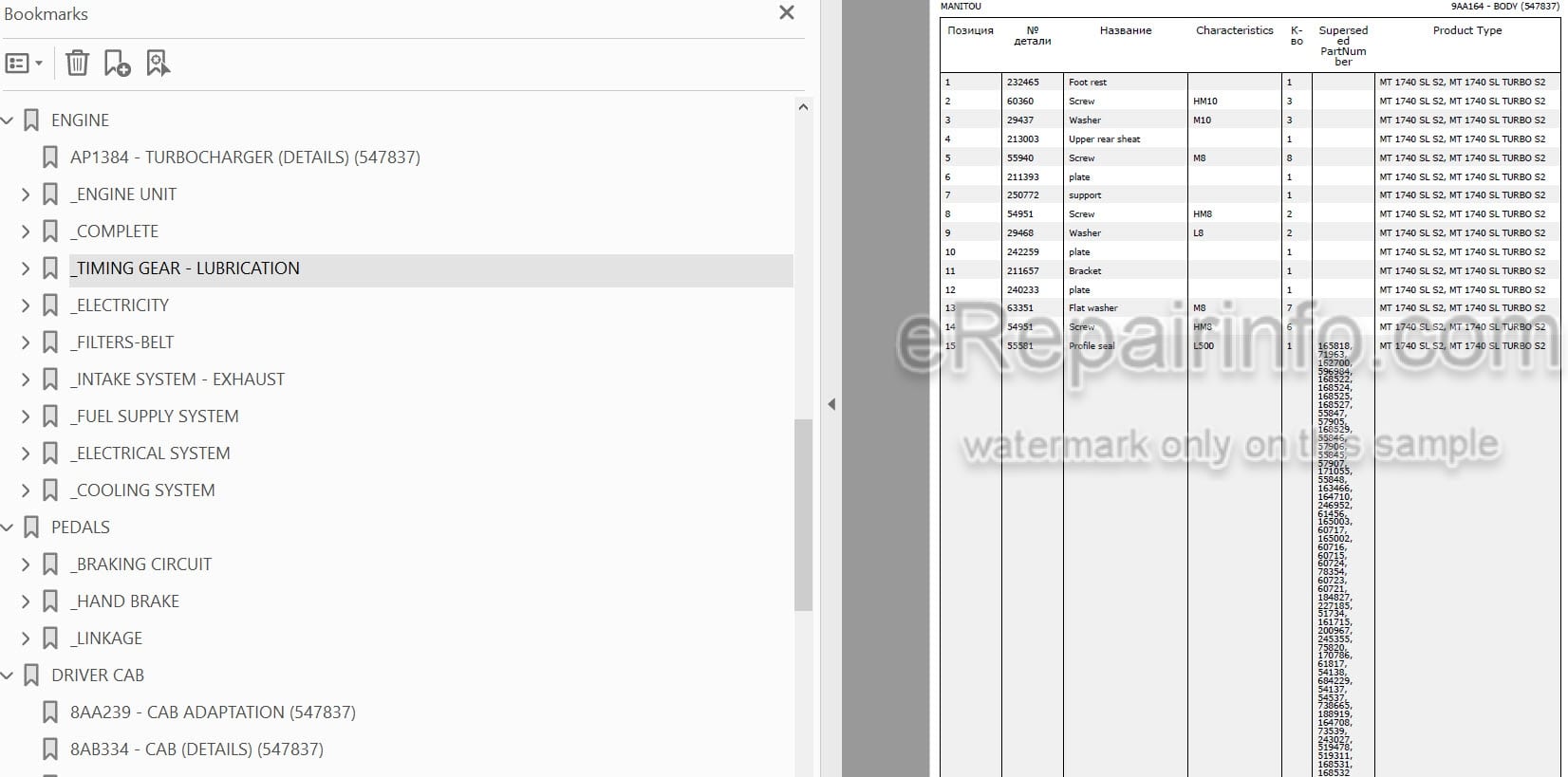The width and height of the screenshot is (1568, 777).
Task: Expand the _LINKAGE bookmark
Action: pos(26,638)
